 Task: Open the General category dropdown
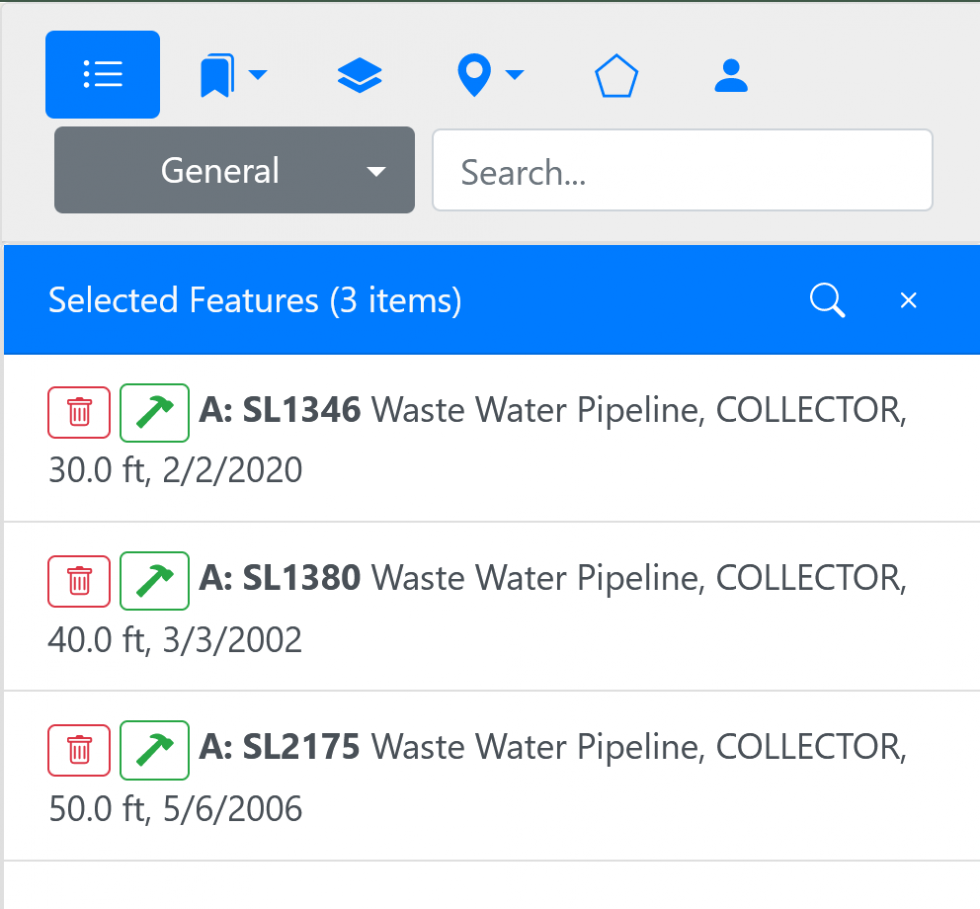pos(234,170)
